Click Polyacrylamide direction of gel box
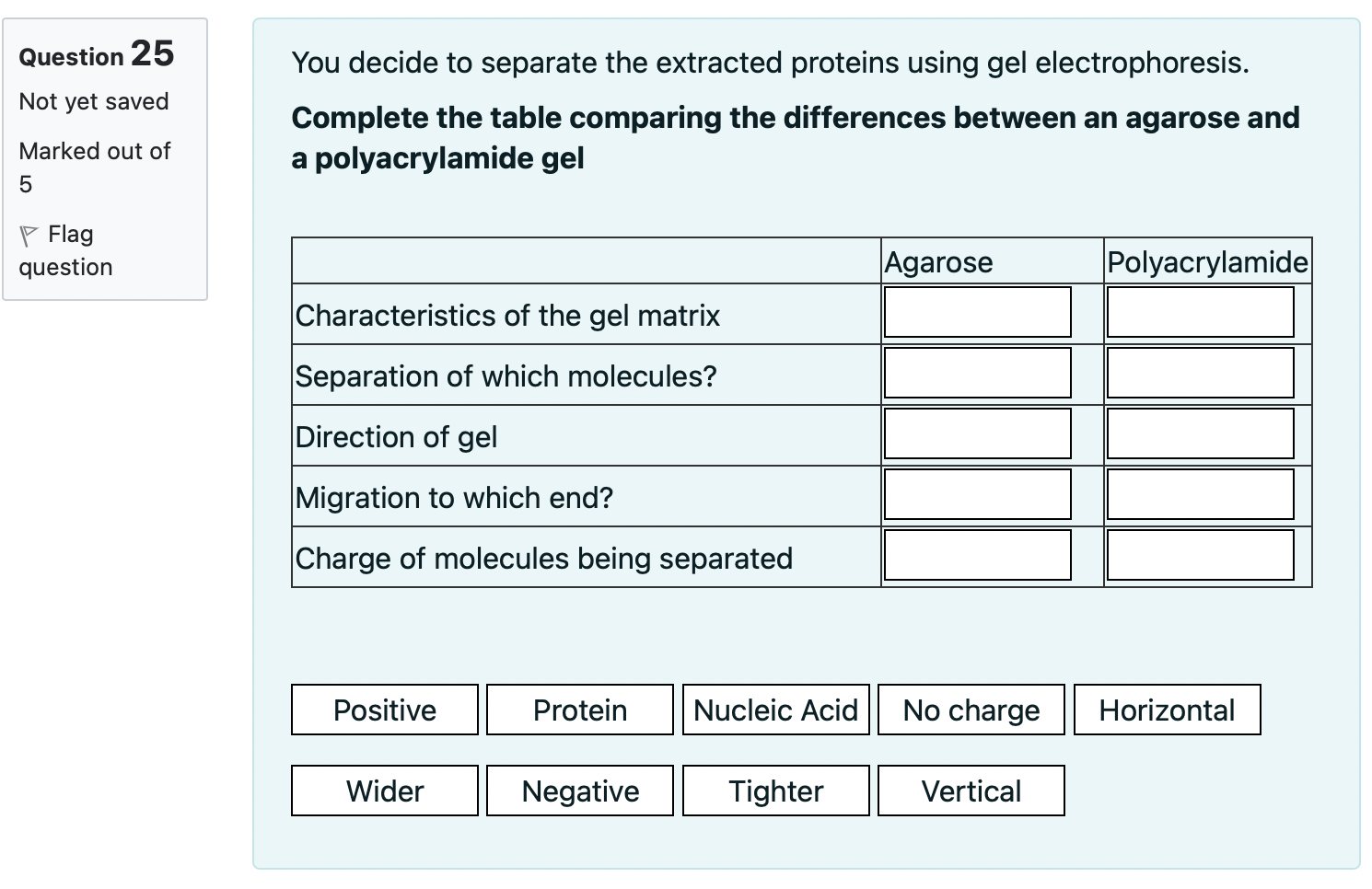 point(1200,433)
